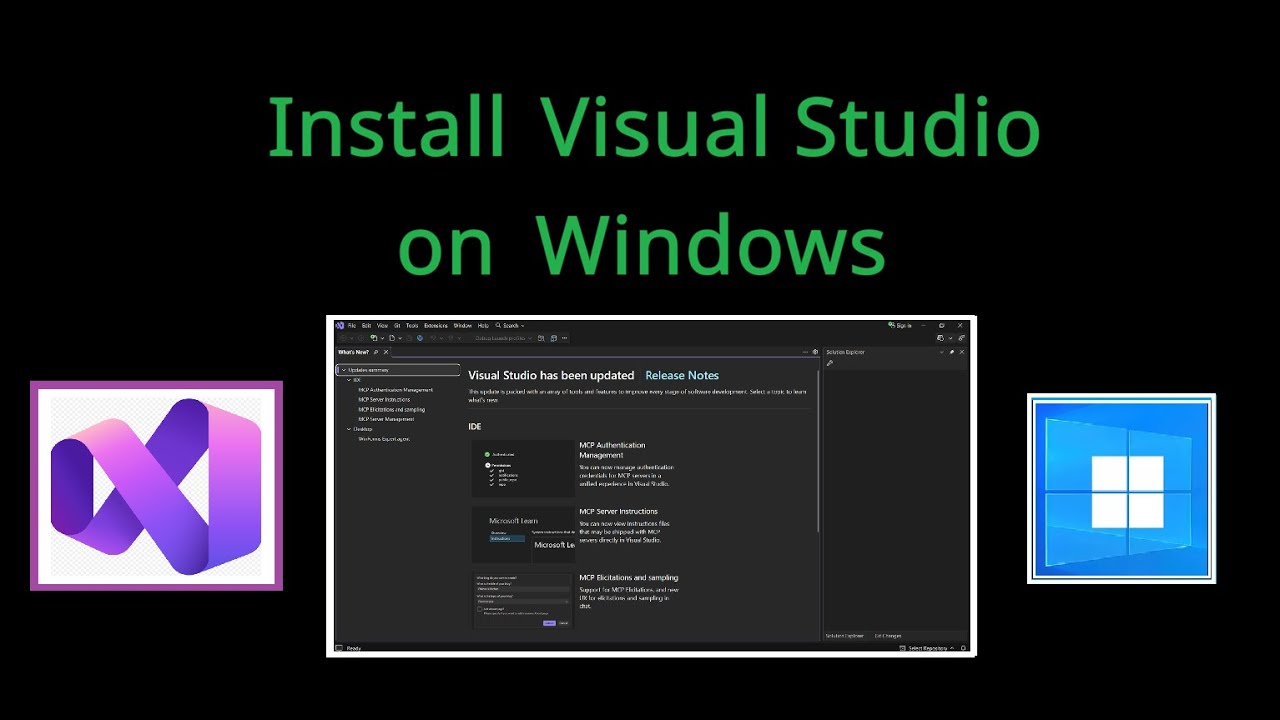1280x720 pixels.
Task: Click the Sign in button
Action: [900, 325]
